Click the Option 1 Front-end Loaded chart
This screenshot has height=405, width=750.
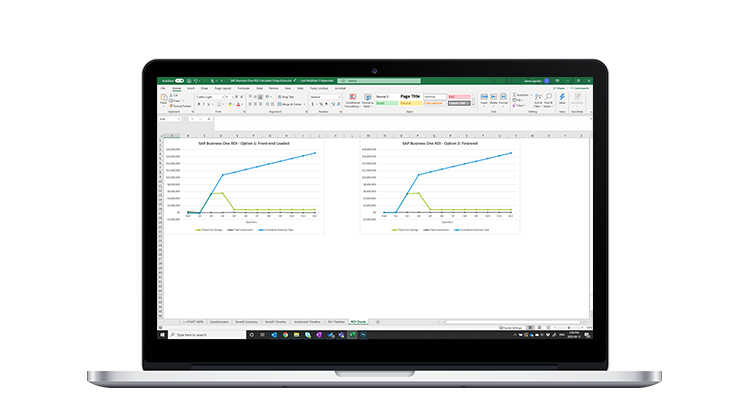click(x=243, y=186)
